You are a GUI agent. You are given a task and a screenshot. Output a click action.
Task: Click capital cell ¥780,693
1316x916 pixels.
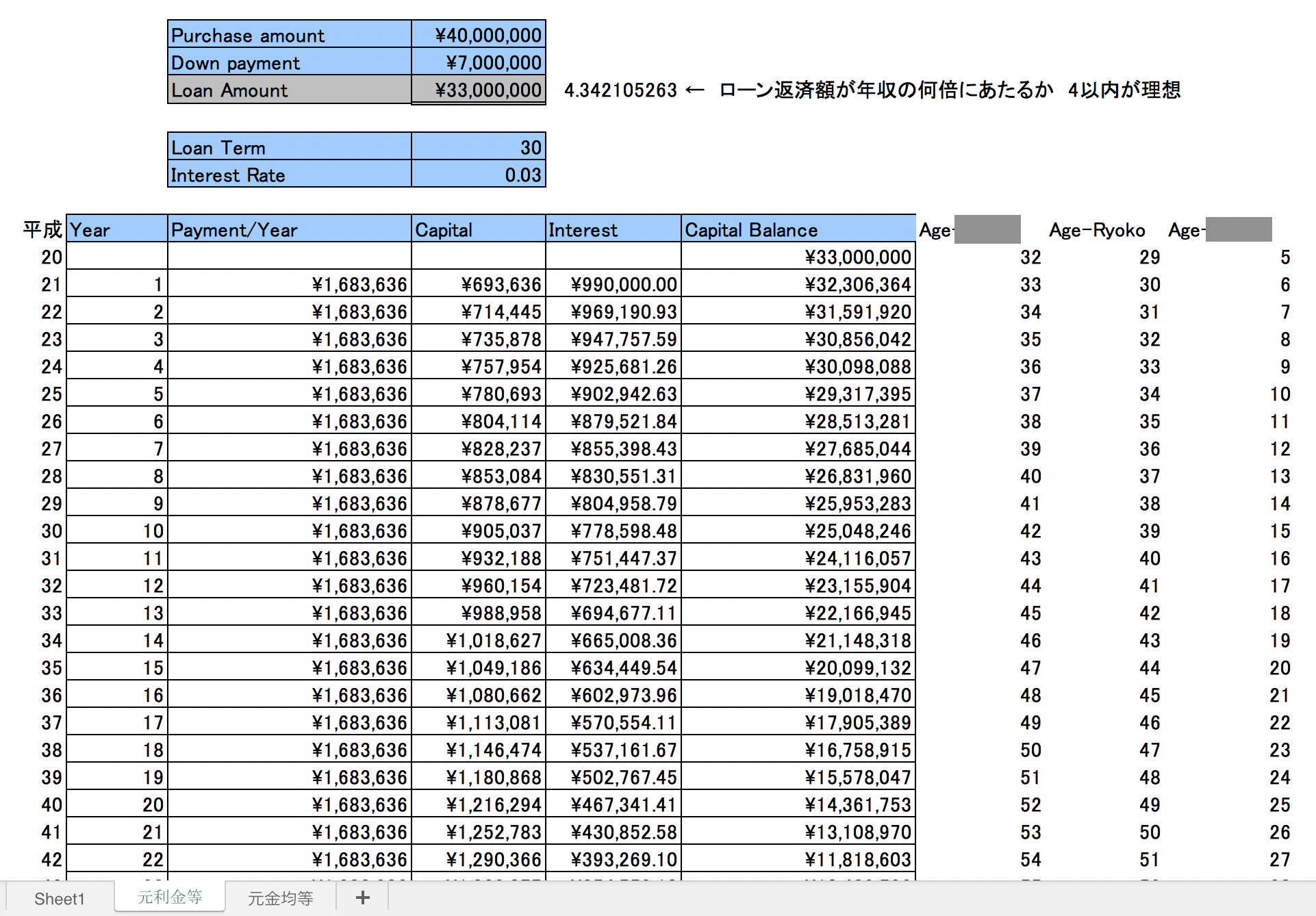click(x=479, y=394)
